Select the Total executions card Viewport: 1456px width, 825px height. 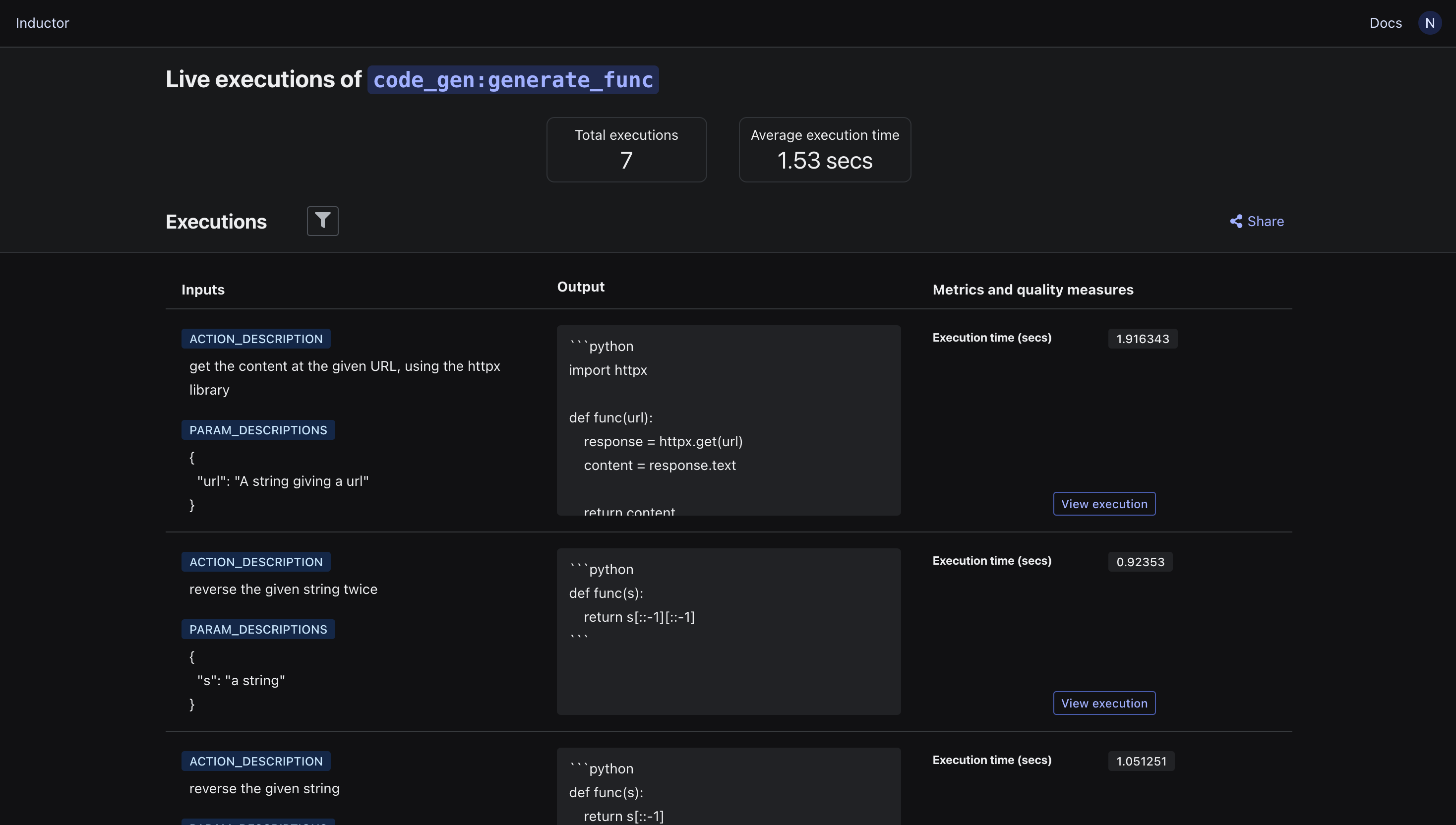pyautogui.click(x=626, y=150)
